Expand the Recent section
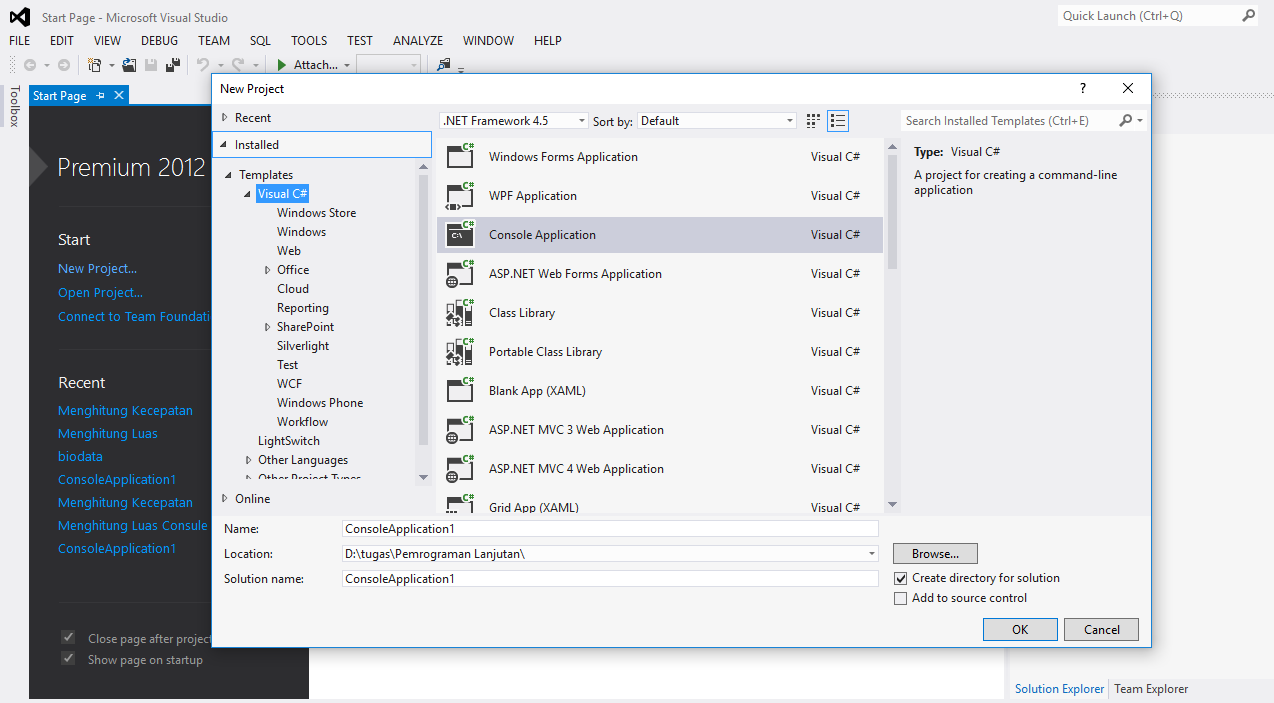This screenshot has width=1274, height=703. [225, 118]
